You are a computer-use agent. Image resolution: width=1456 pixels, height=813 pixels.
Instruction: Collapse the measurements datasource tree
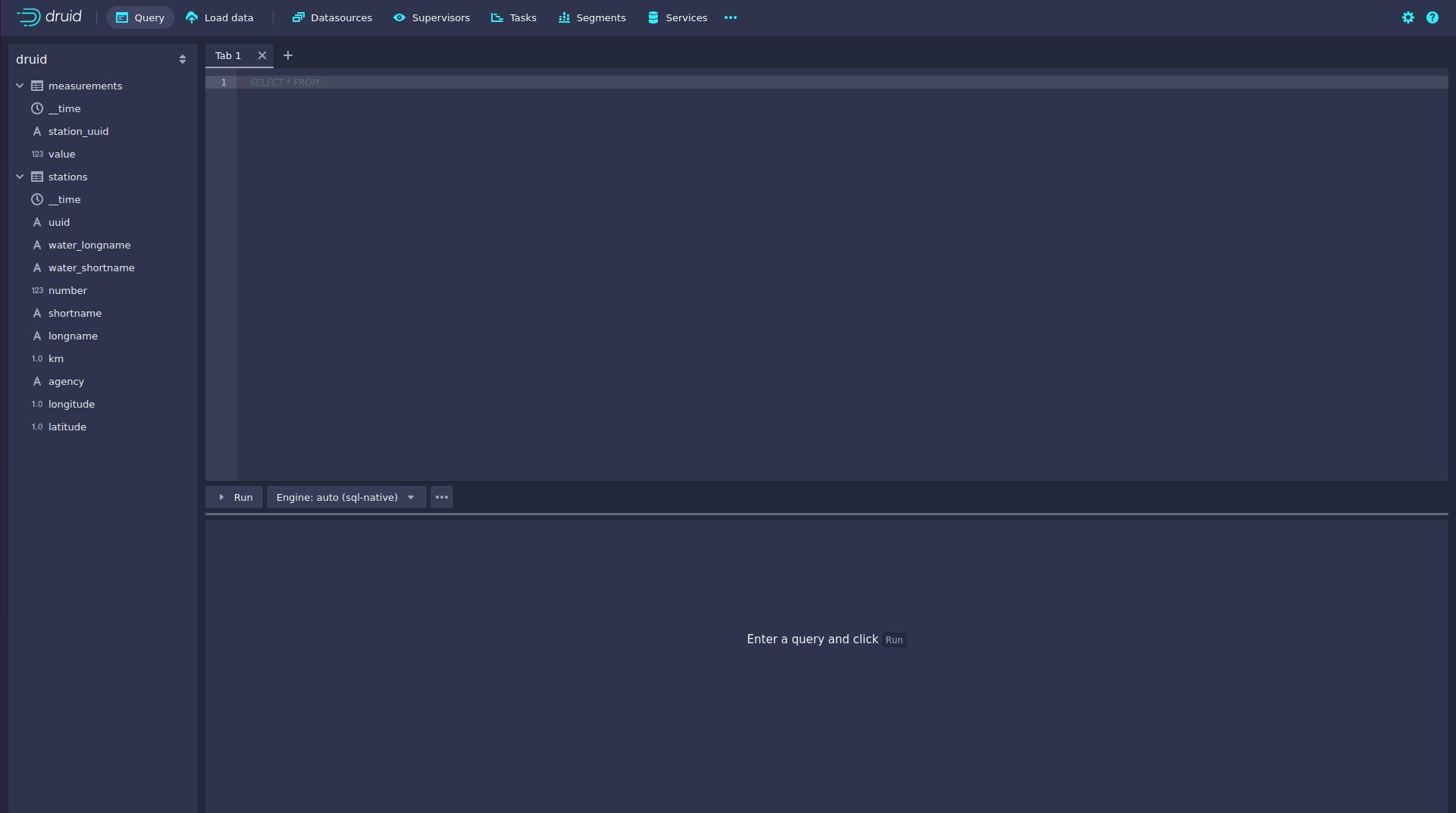coord(20,86)
